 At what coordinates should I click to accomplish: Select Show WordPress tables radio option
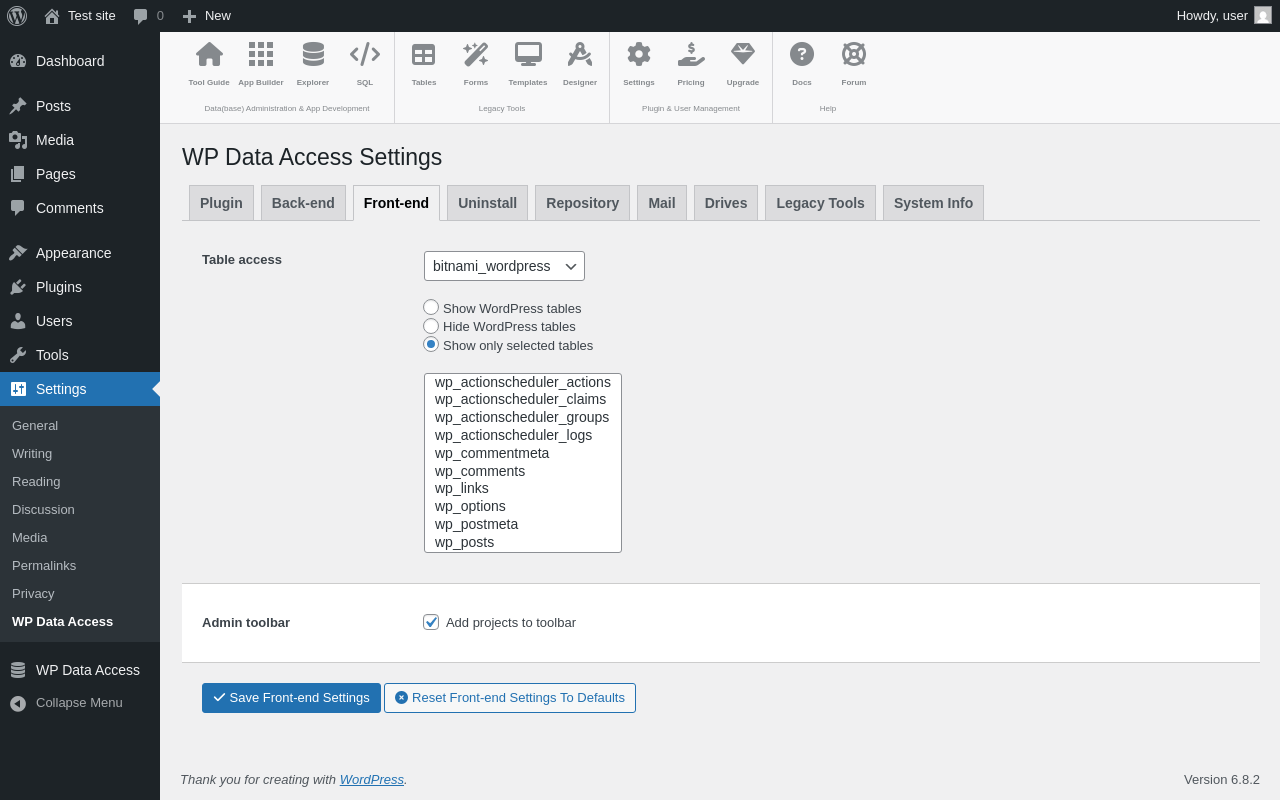431,307
